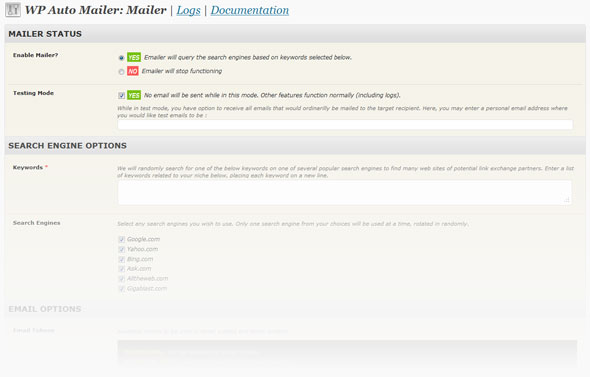590x377 pixels.
Task: Click the MAILER STATUS section header
Action: [x=295, y=34]
